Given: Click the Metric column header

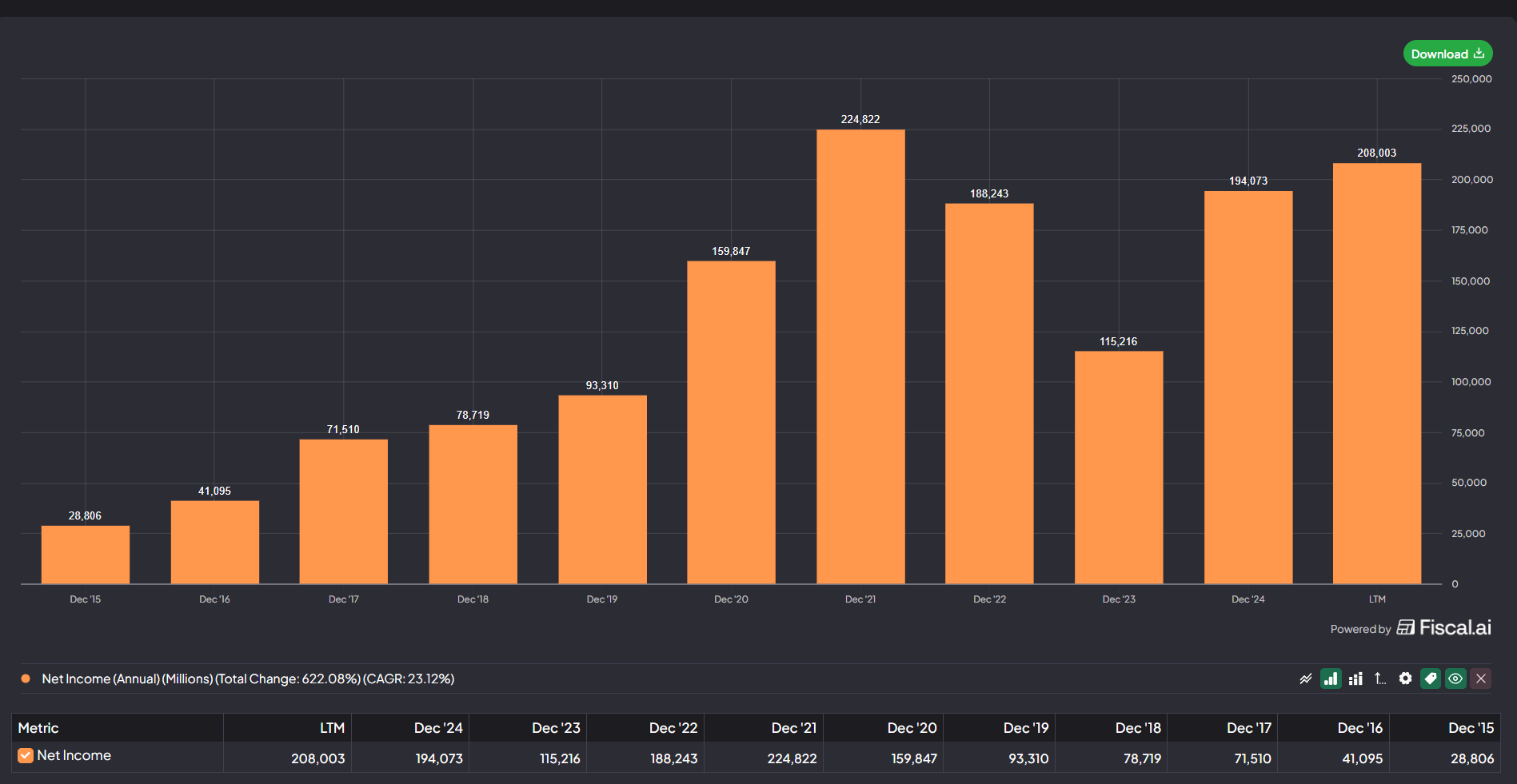Looking at the screenshot, I should click(38, 728).
